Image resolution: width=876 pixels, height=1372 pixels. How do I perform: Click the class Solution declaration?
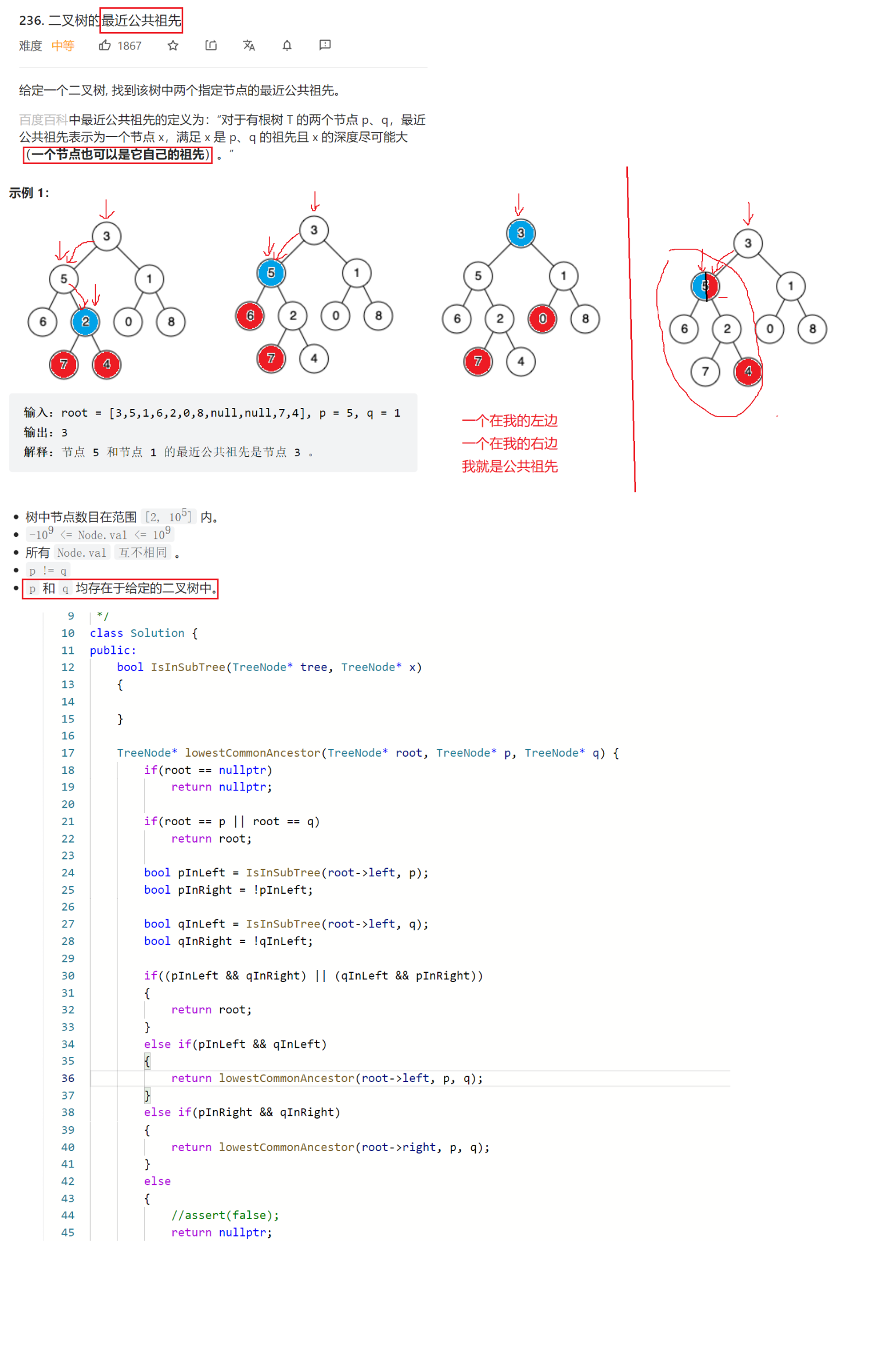143,633
